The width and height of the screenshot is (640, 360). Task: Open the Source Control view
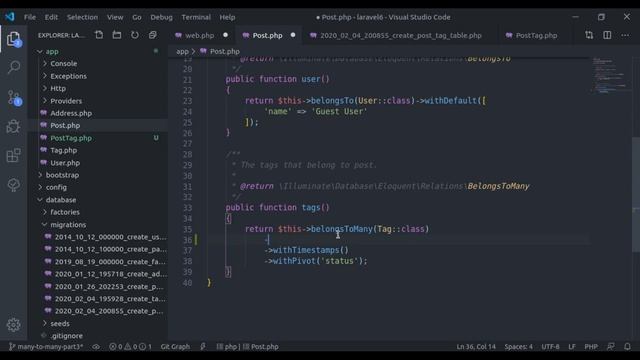(x=14, y=97)
